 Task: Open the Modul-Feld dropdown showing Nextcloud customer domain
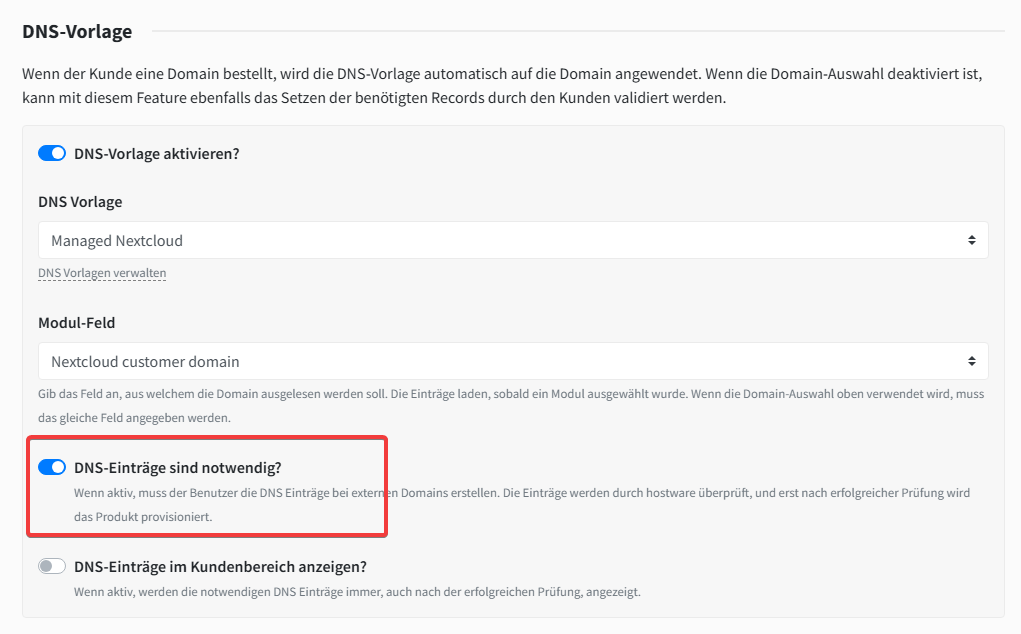click(x=500, y=361)
